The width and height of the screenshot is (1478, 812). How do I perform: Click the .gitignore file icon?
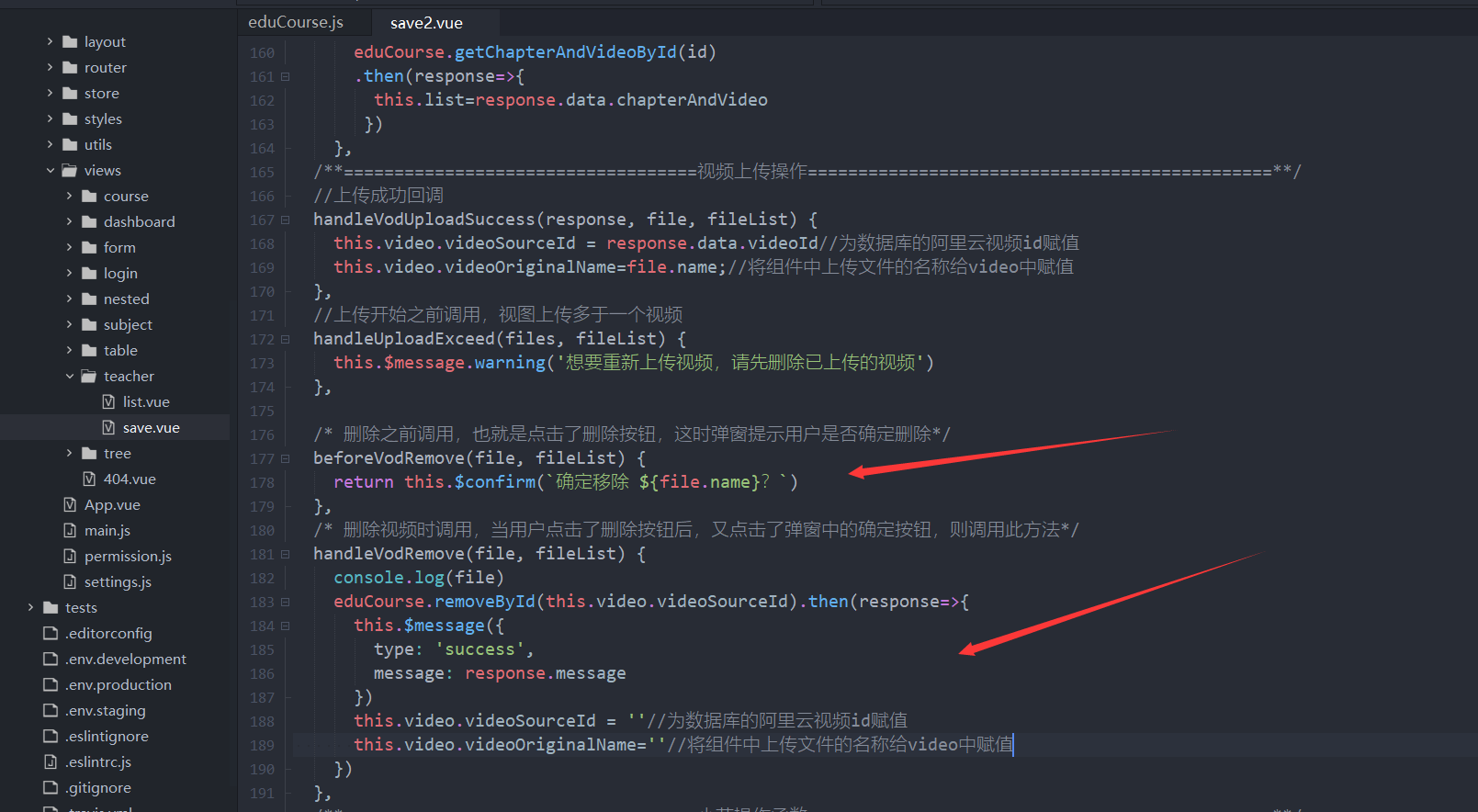[x=51, y=787]
